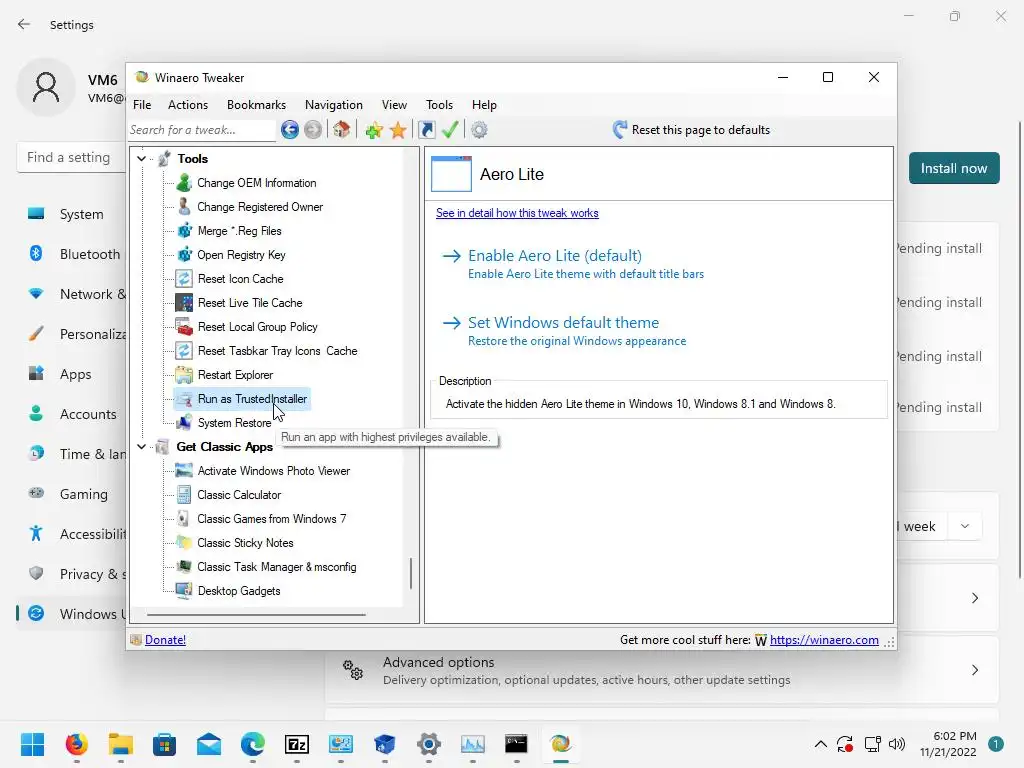
Task: Select Accounts in Settings sidebar
Action: coord(72,414)
